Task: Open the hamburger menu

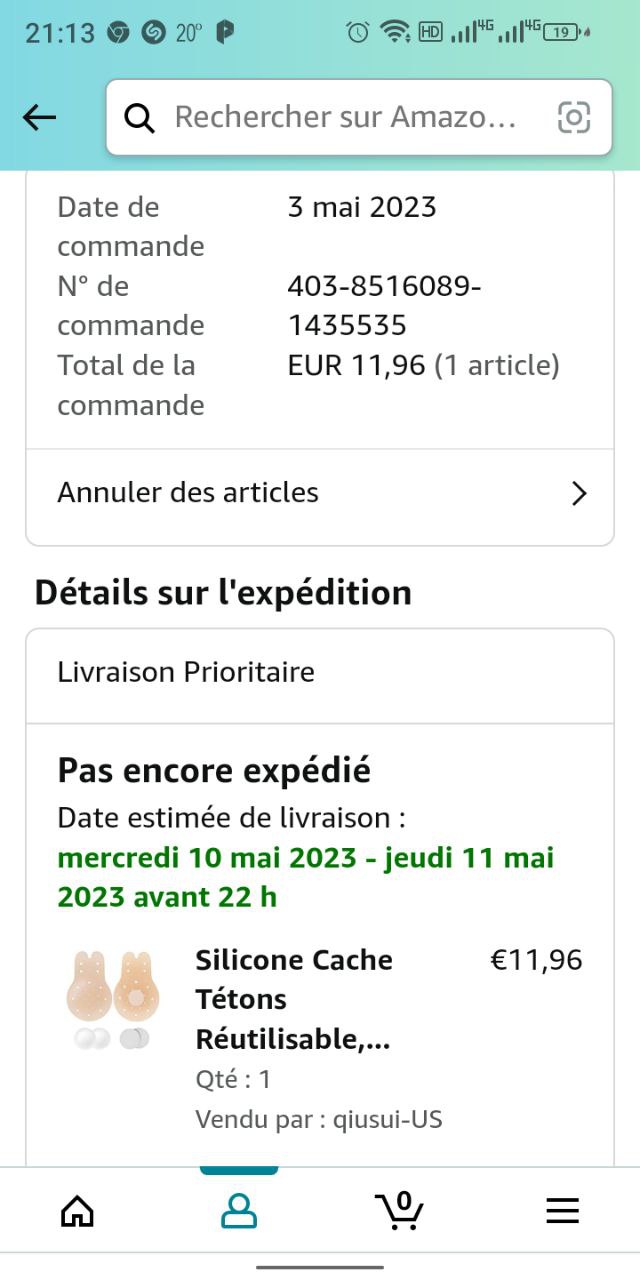Action: click(562, 1211)
